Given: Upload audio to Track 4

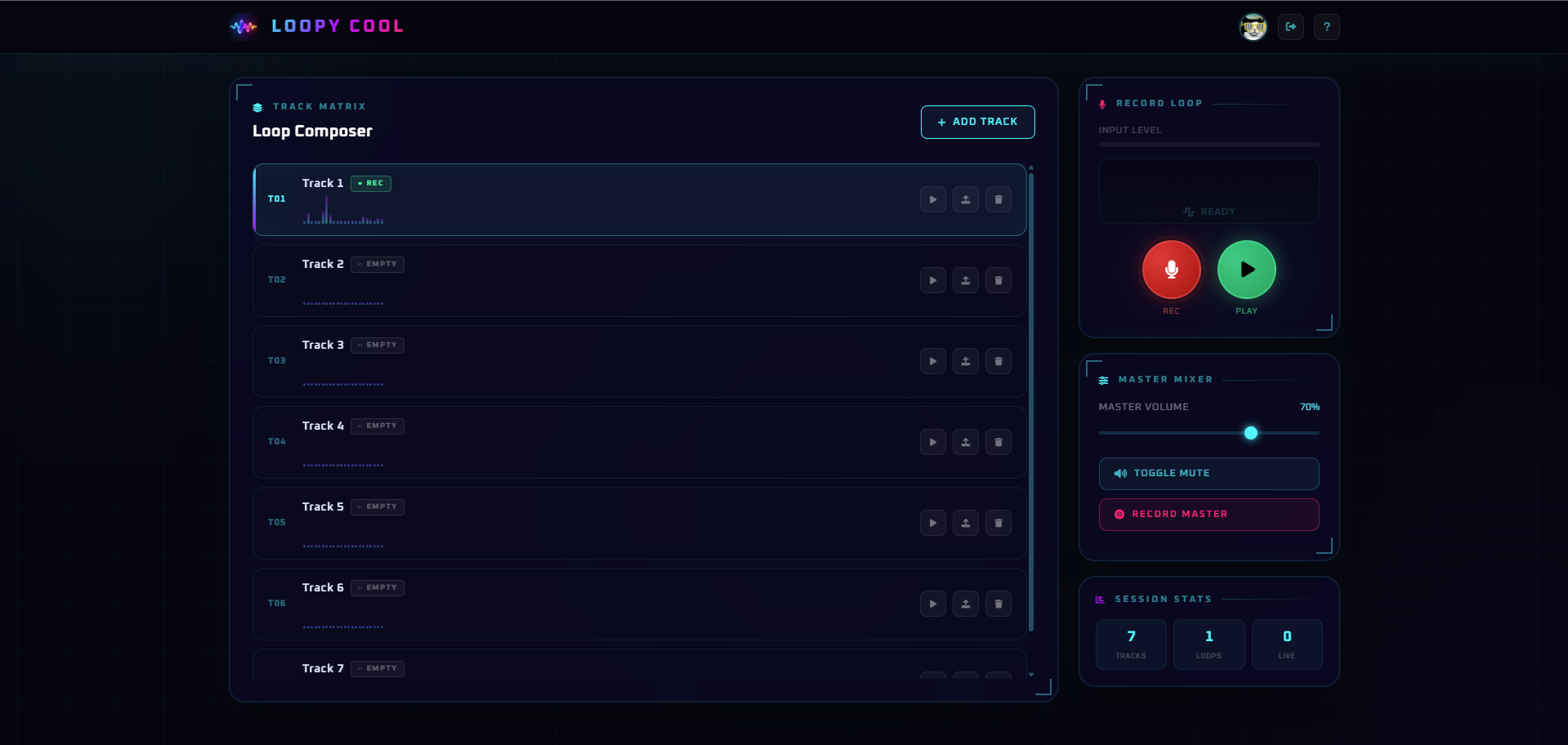Looking at the screenshot, I should click(x=965, y=442).
